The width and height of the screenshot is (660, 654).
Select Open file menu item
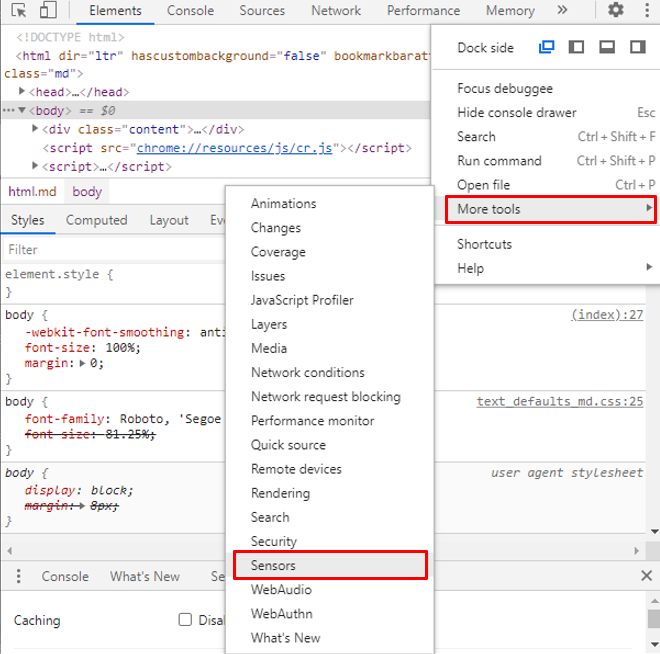[x=546, y=185]
